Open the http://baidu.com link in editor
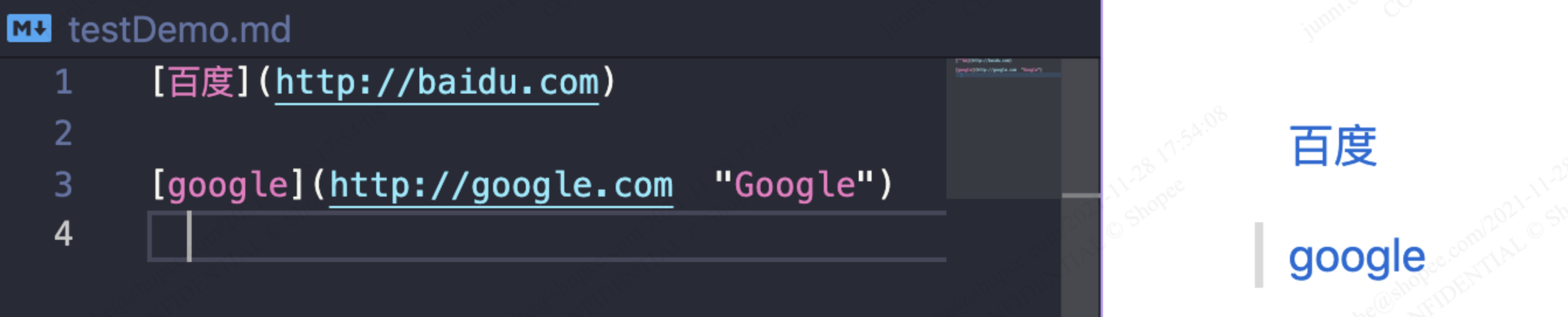The image size is (1568, 317). [x=437, y=83]
